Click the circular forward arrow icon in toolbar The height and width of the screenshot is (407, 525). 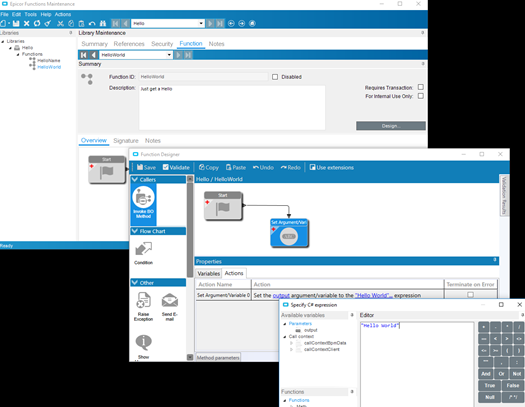[x=242, y=23]
